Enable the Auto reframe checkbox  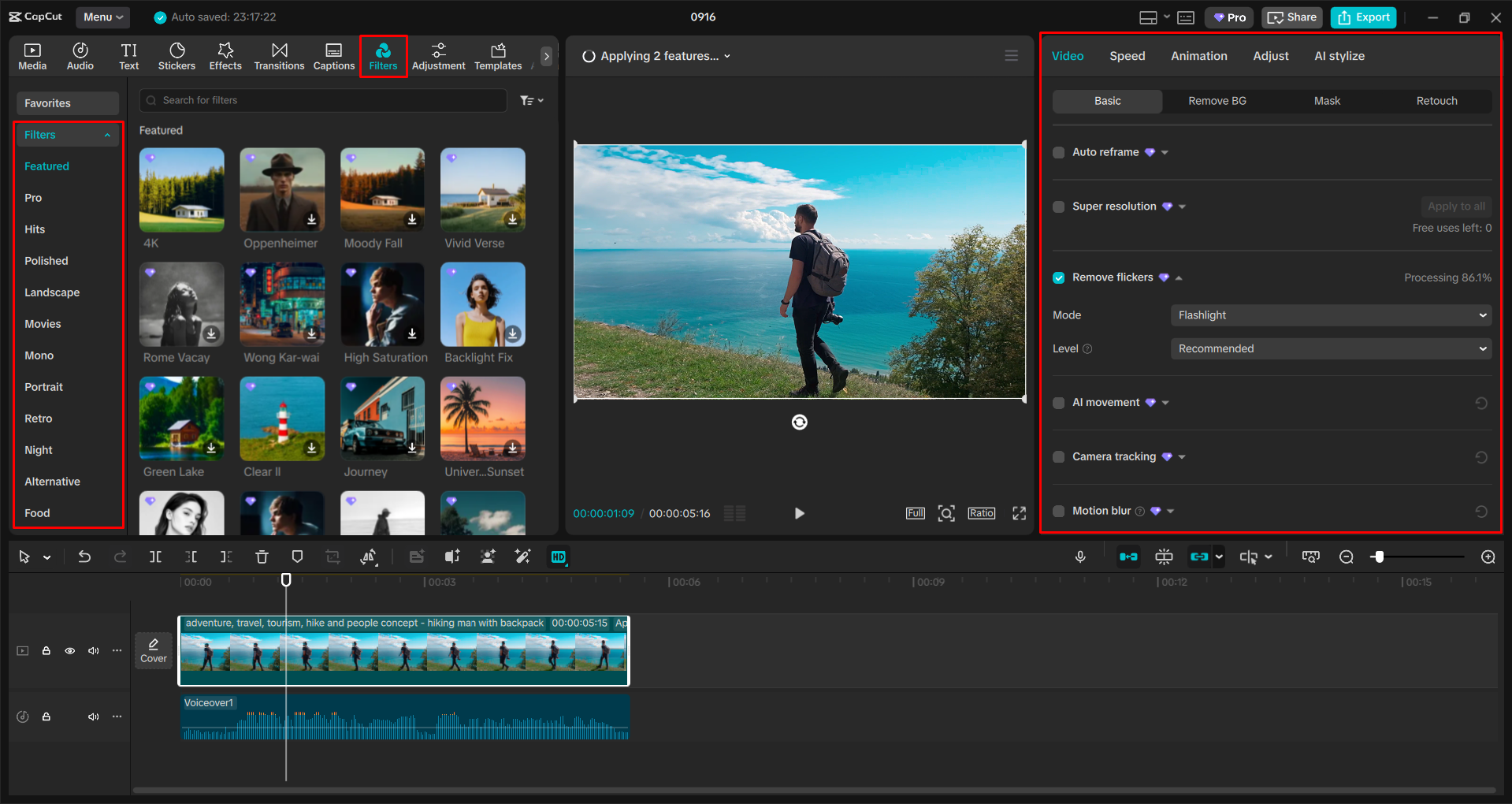1059,152
